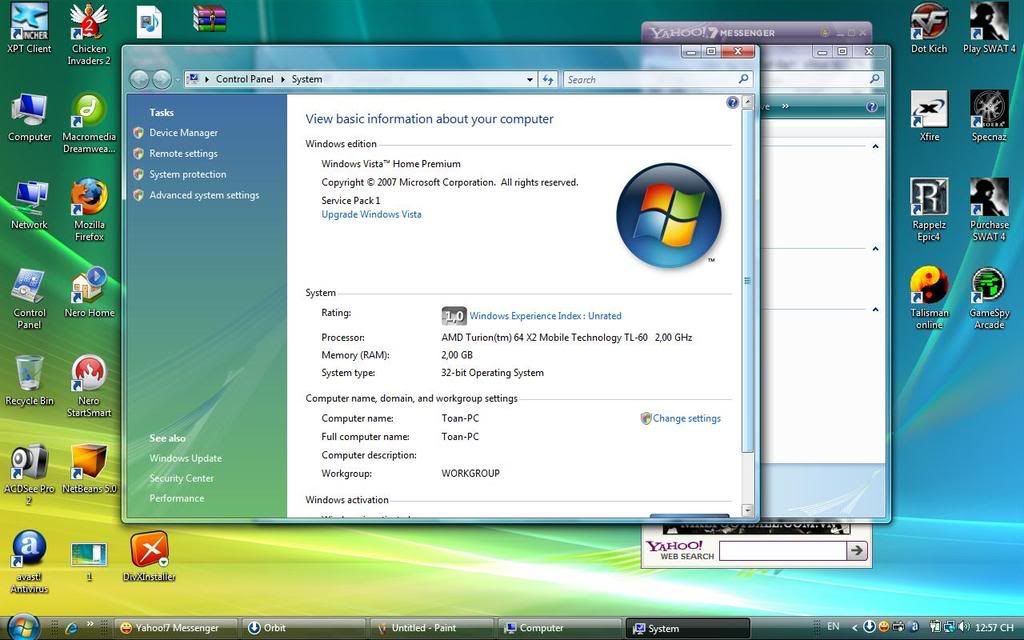Launch Chicken Invaders 2 shortcut
This screenshot has height=640, width=1024.
tap(89, 34)
